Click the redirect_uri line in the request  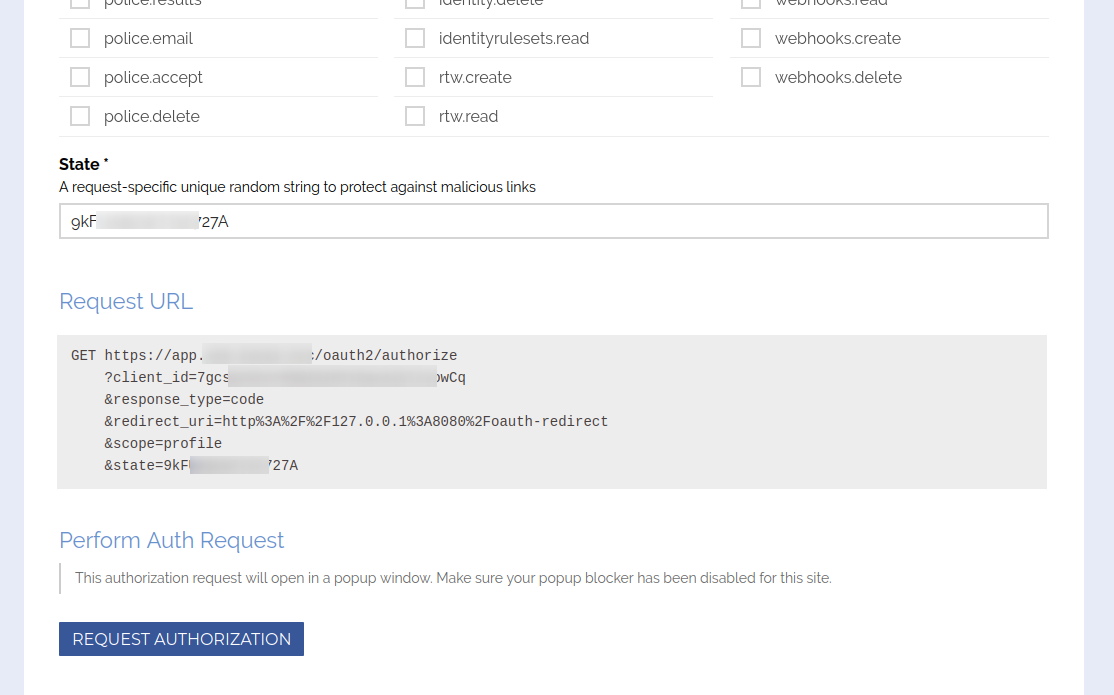pos(355,422)
